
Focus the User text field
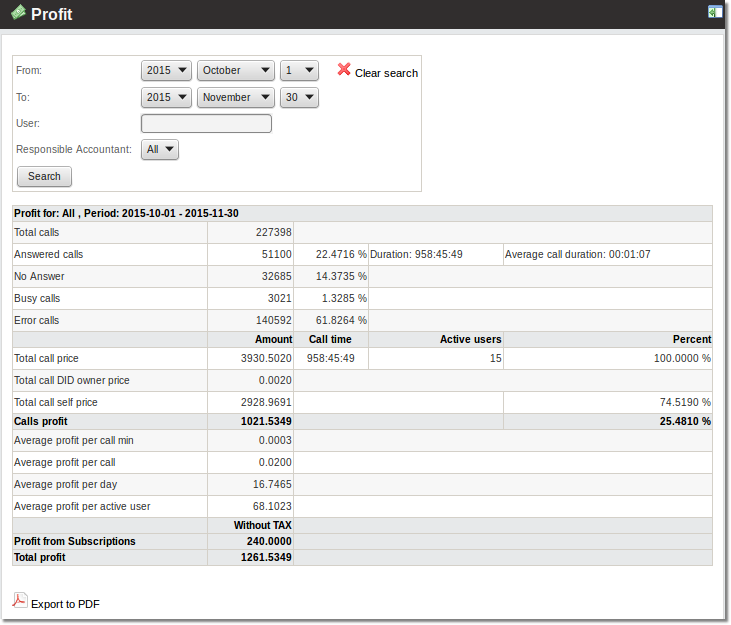tap(206, 124)
